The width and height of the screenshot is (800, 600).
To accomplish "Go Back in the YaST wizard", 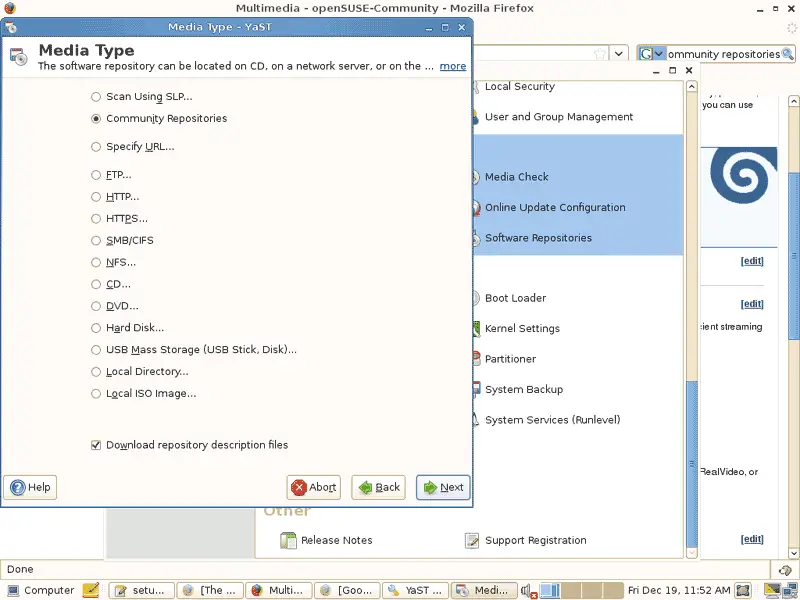I will pyautogui.click(x=379, y=487).
